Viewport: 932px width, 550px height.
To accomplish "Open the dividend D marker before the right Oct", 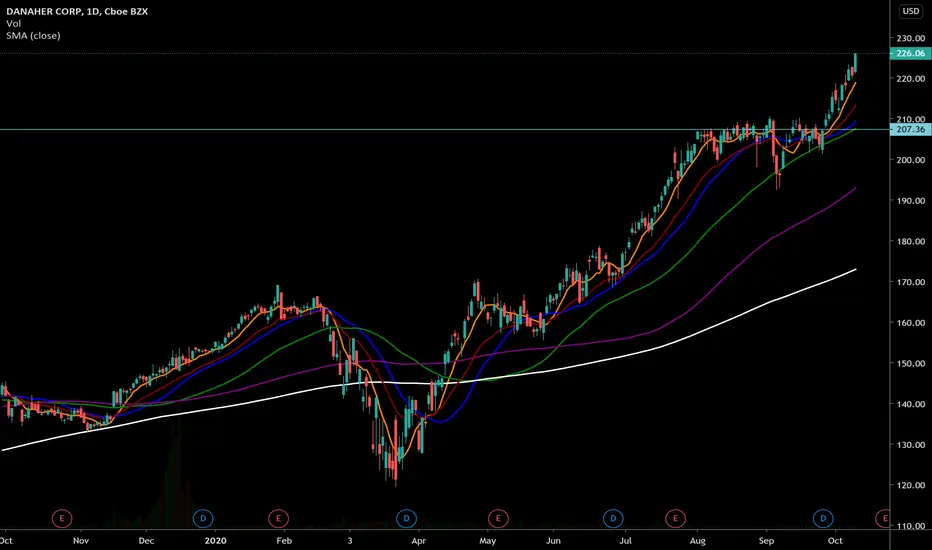I will pyautogui.click(x=823, y=518).
